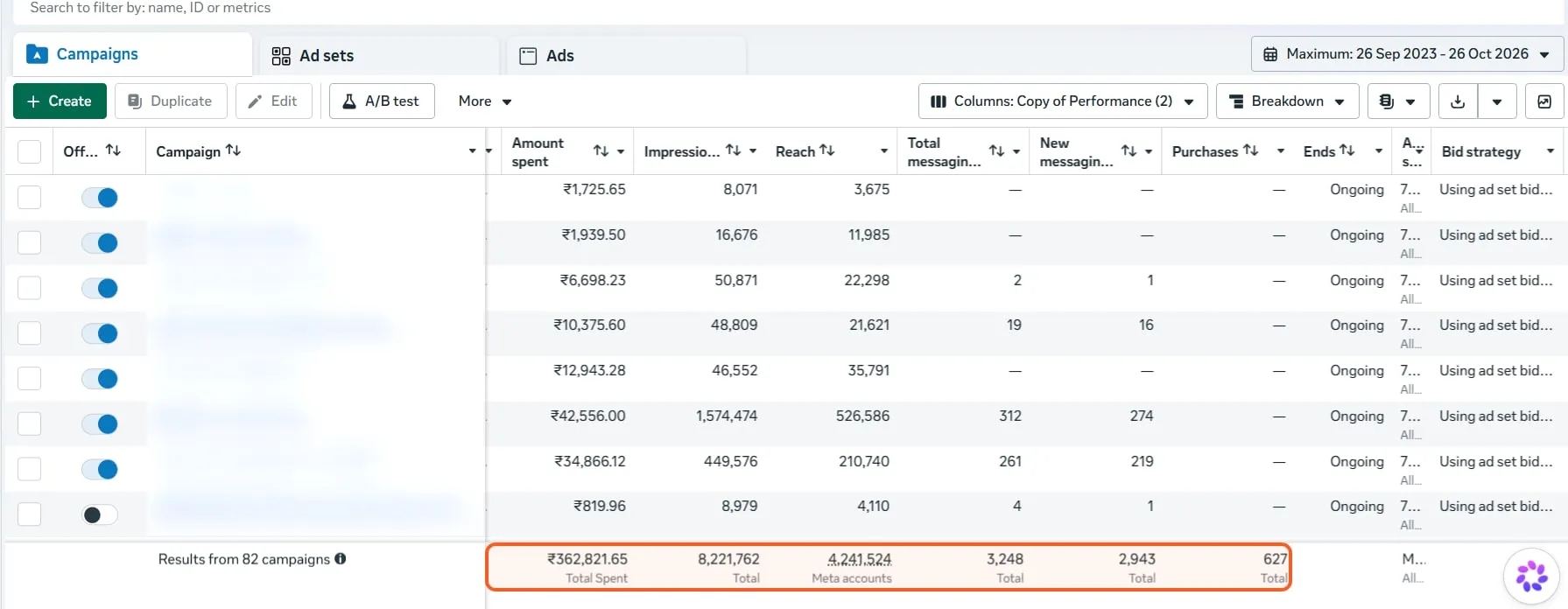1568x609 pixels.
Task: Click the Edit button
Action: (x=273, y=101)
